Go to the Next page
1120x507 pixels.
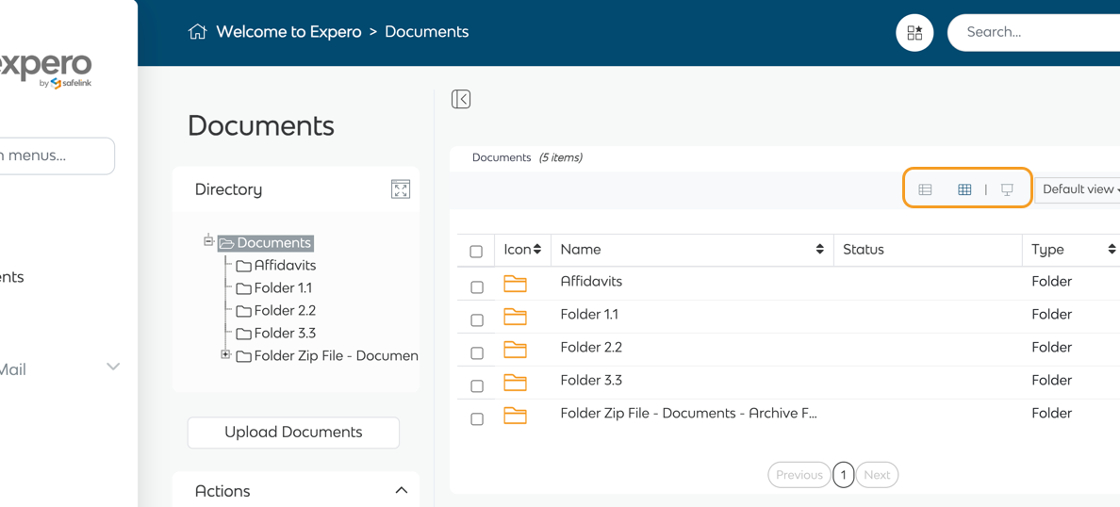pos(877,475)
